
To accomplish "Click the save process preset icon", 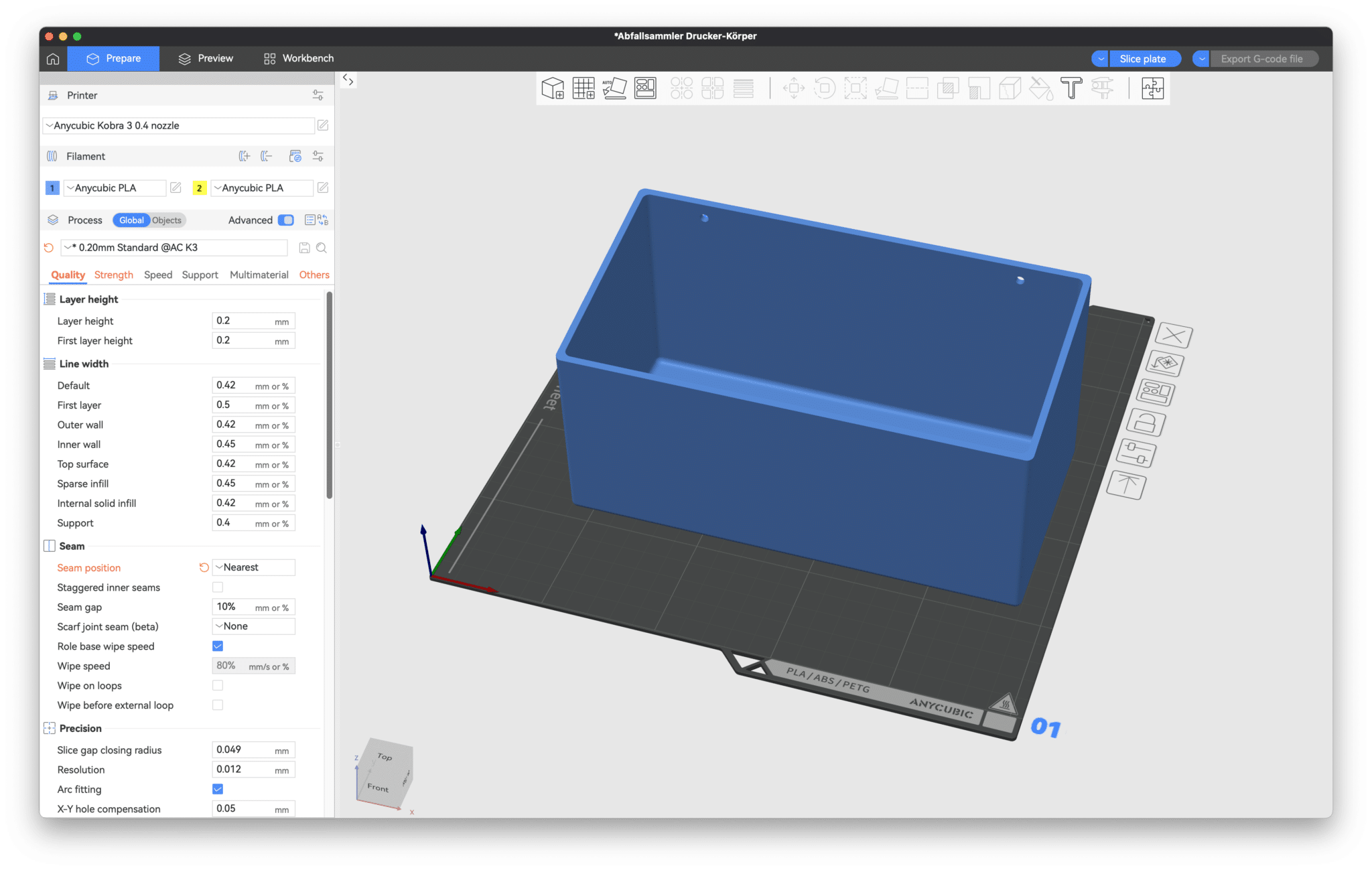I will pos(304,248).
